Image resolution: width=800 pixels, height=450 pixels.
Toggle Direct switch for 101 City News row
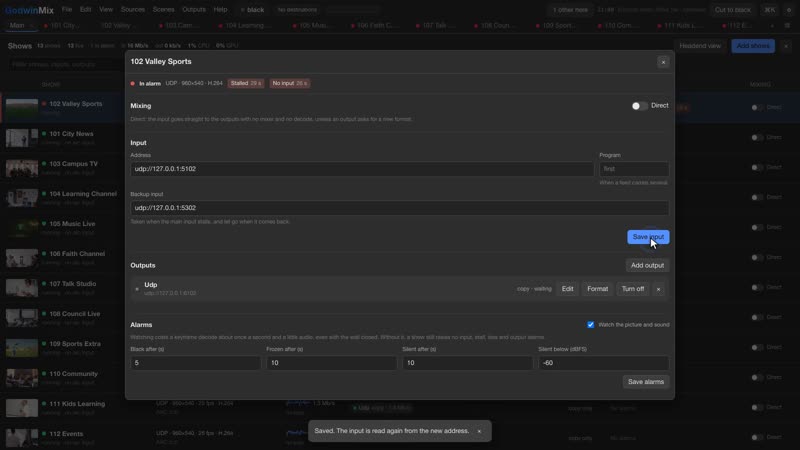[757, 137]
